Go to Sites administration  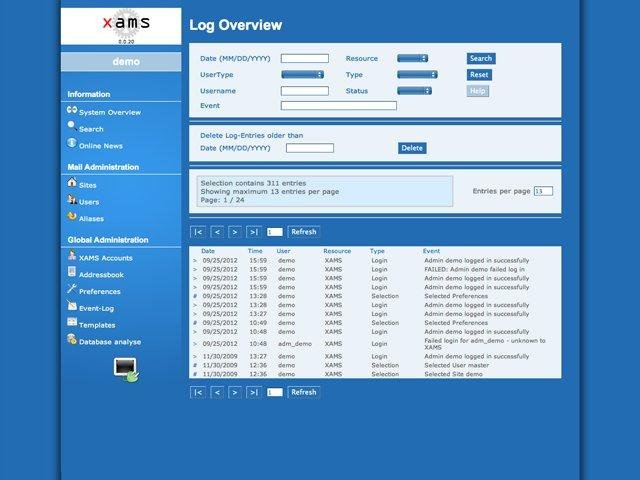[88, 185]
